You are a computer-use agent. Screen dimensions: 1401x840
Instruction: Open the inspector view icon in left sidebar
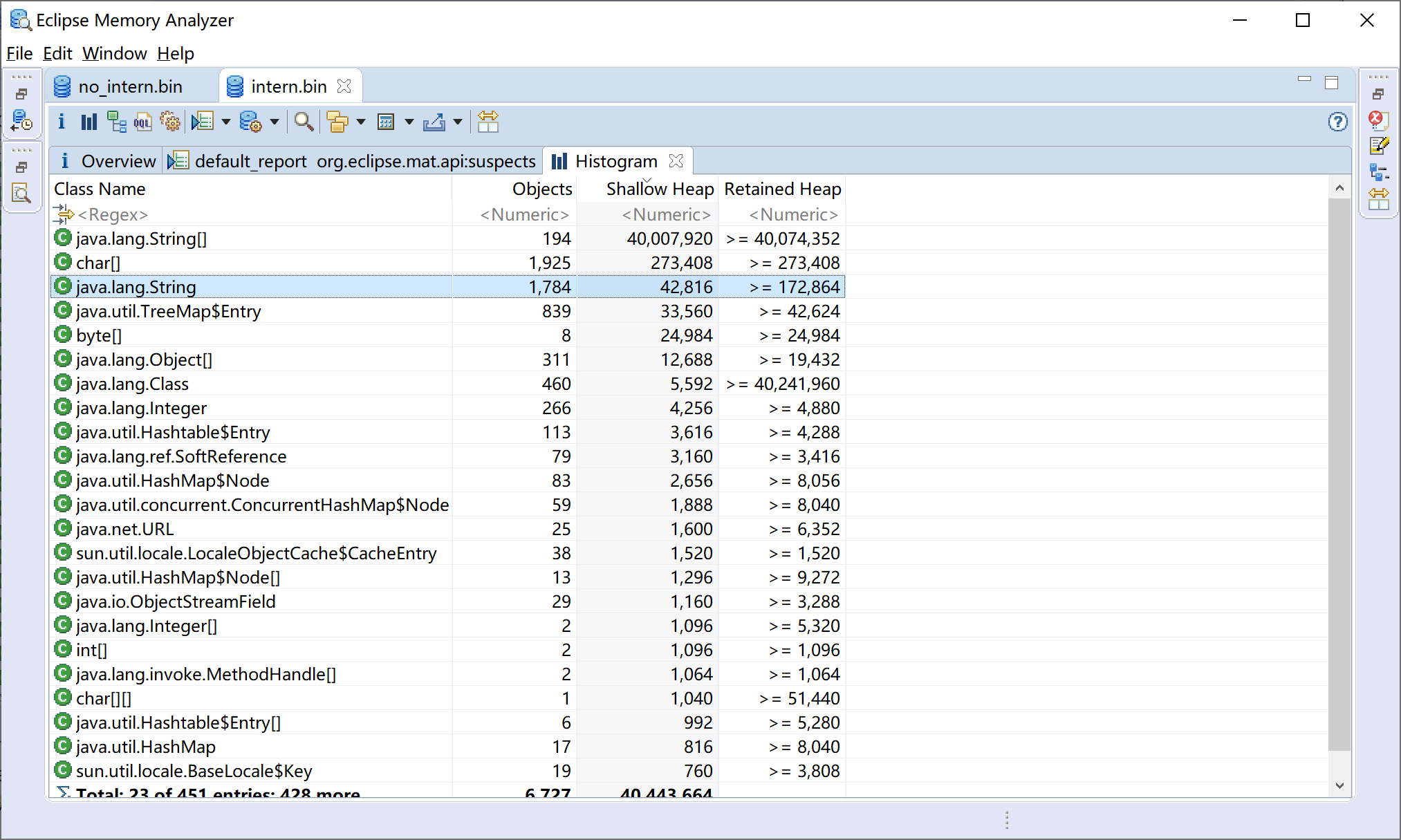pyautogui.click(x=22, y=193)
